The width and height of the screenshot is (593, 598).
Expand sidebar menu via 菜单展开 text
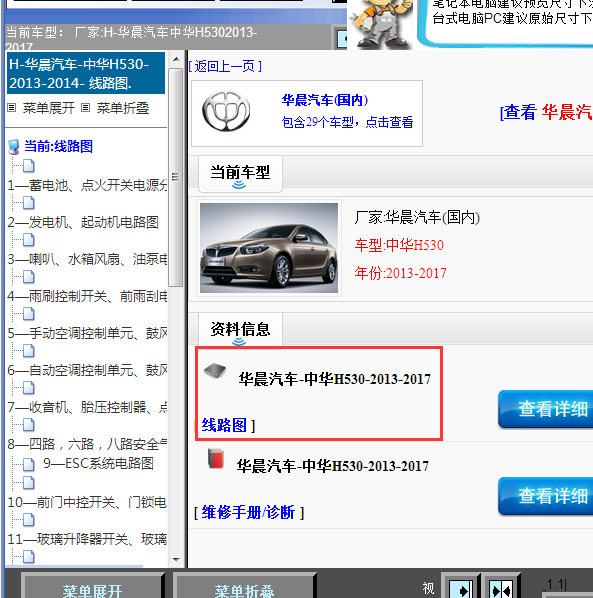(49, 108)
